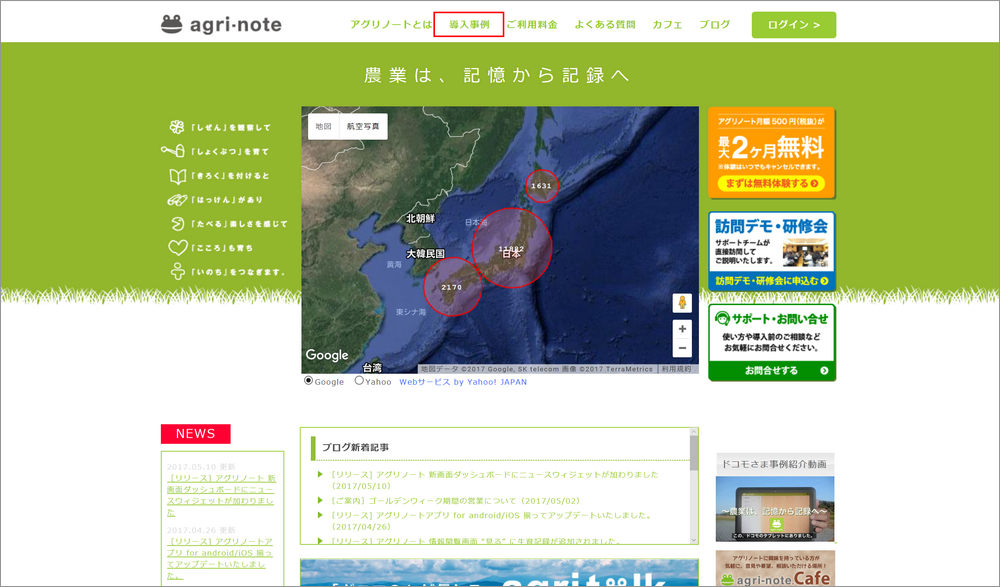This screenshot has height=587, width=1000.
Task: Switch map to 地図 view
Action: tap(323, 127)
